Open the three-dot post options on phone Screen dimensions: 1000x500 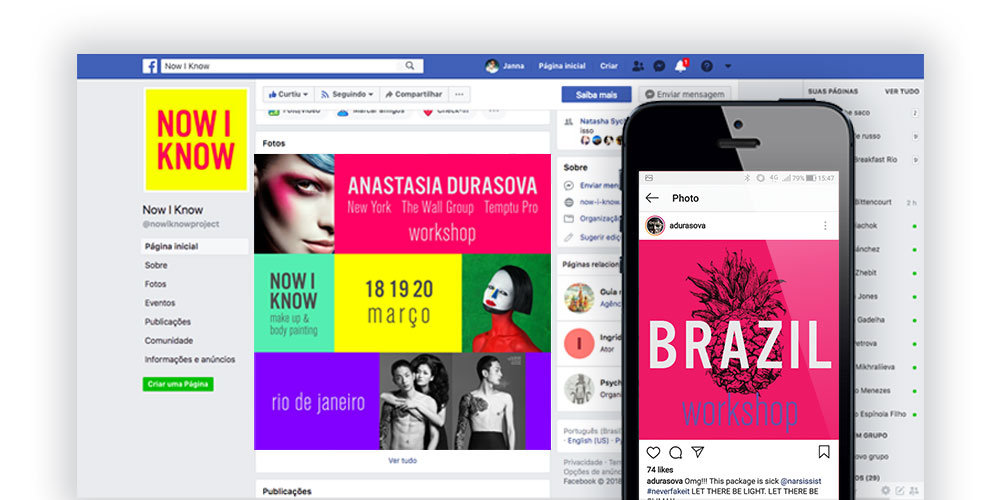pyautogui.click(x=825, y=226)
